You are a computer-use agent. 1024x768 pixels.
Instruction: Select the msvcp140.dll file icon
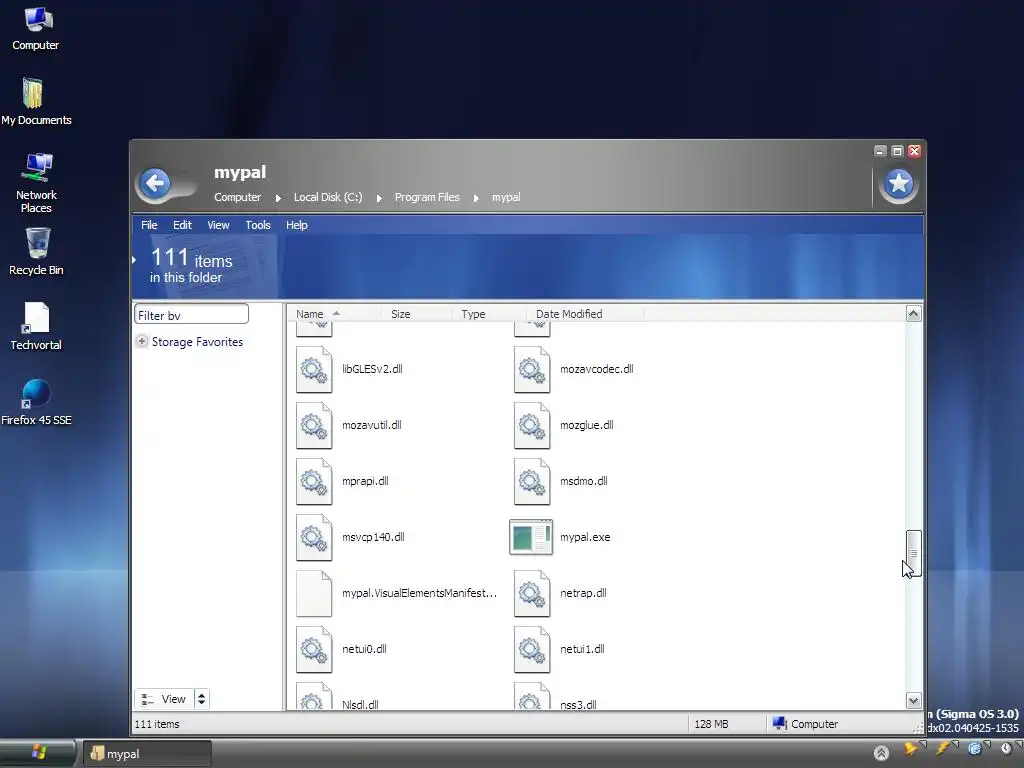coord(314,538)
